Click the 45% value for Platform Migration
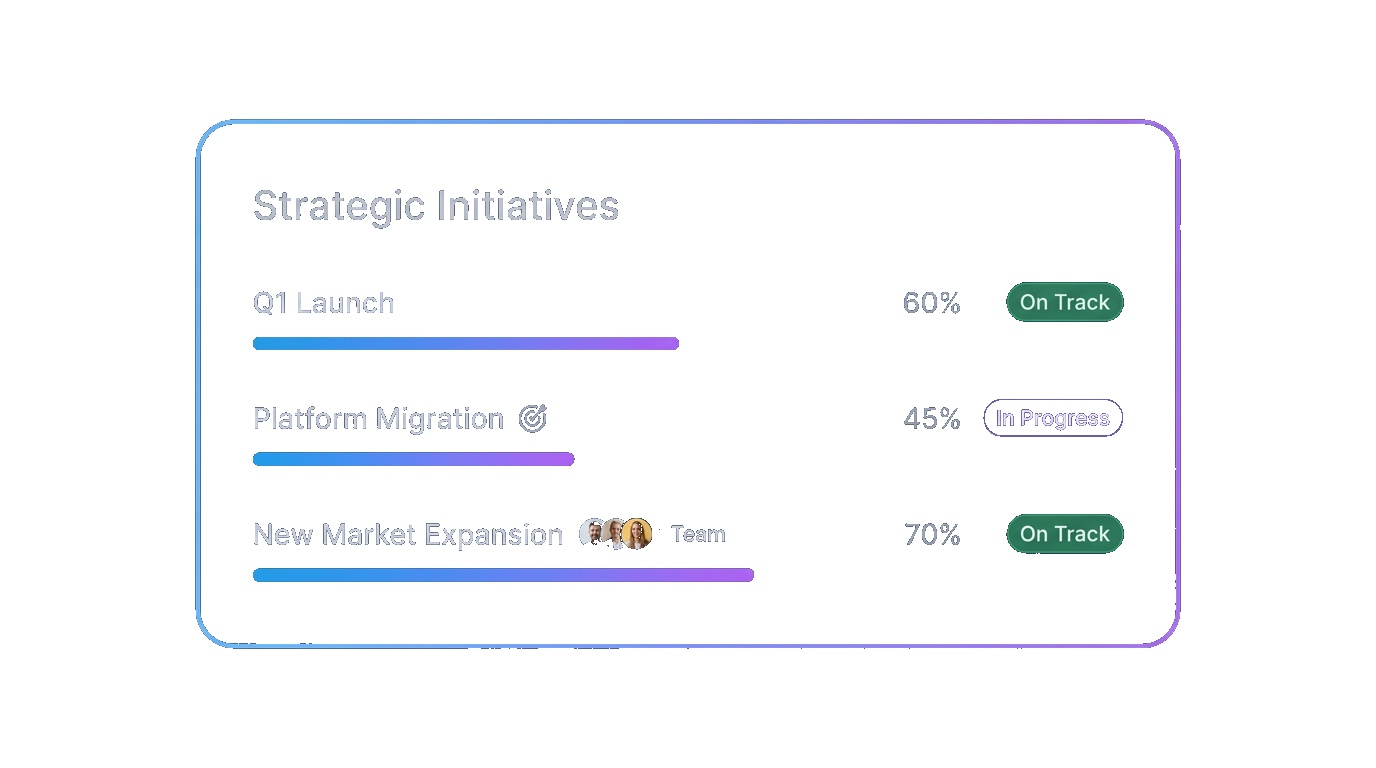The height and width of the screenshot is (768, 1376). pyautogui.click(x=931, y=419)
